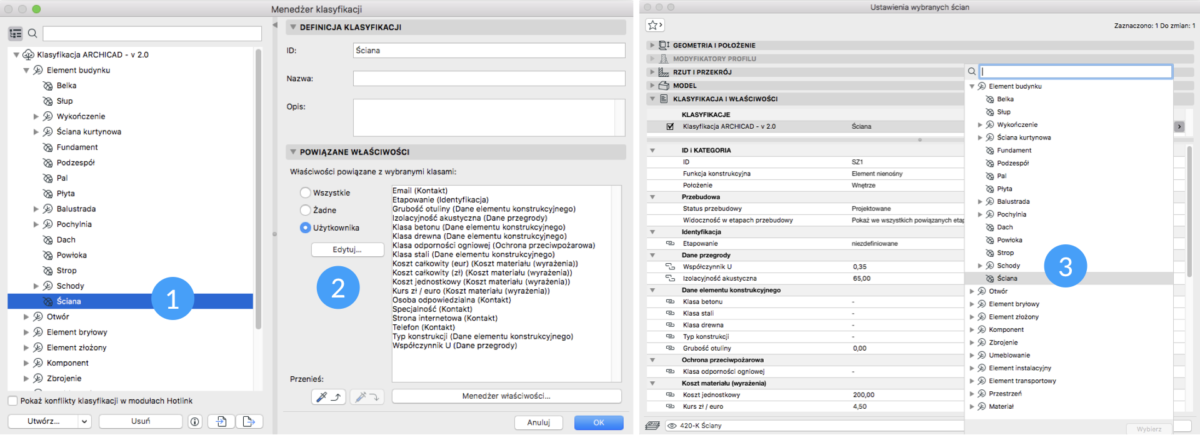Click the link icon beside Izolacyjność akustyczna
The width and height of the screenshot is (1200, 435).
[669, 277]
